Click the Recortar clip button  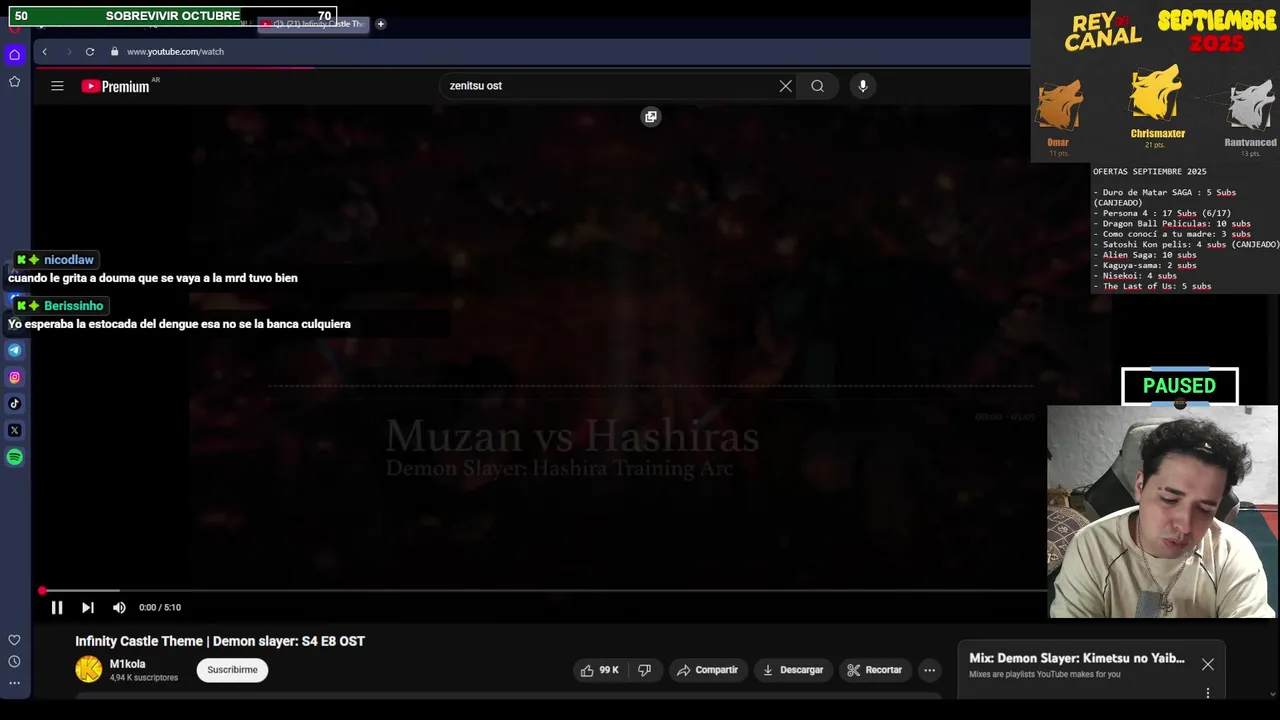tap(874, 670)
